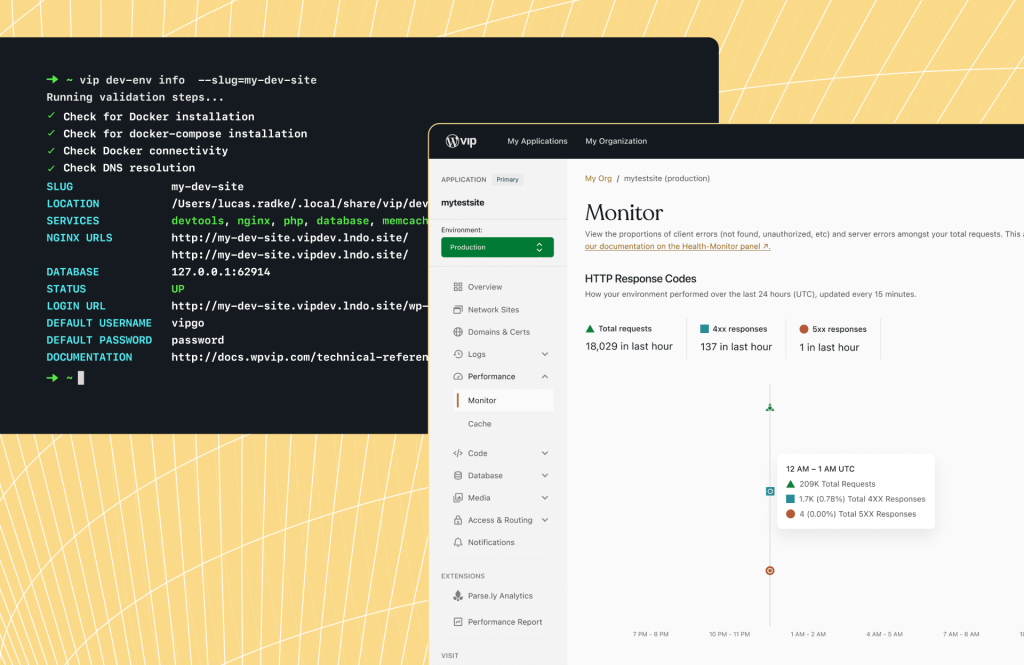1024x665 pixels.
Task: Click the Logs clock icon
Action: [458, 354]
